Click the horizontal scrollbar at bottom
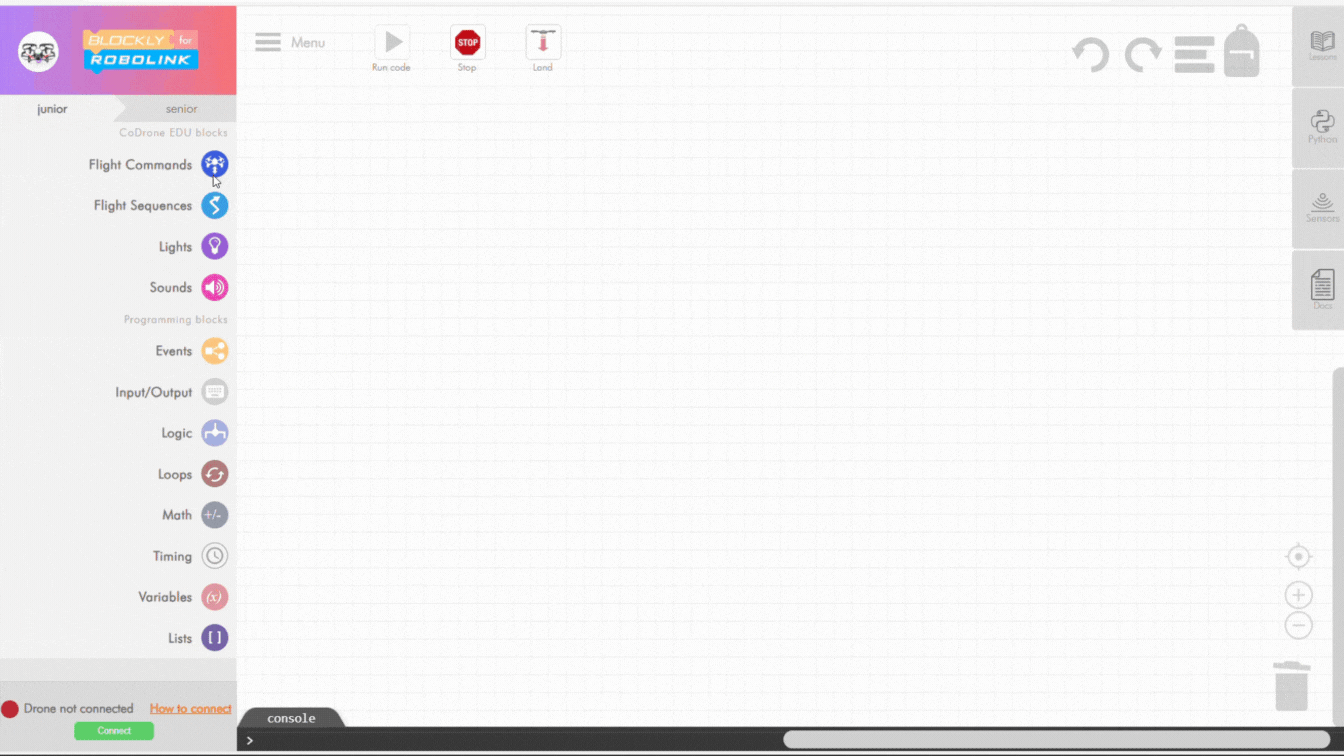This screenshot has width=1344, height=756. 1055,740
